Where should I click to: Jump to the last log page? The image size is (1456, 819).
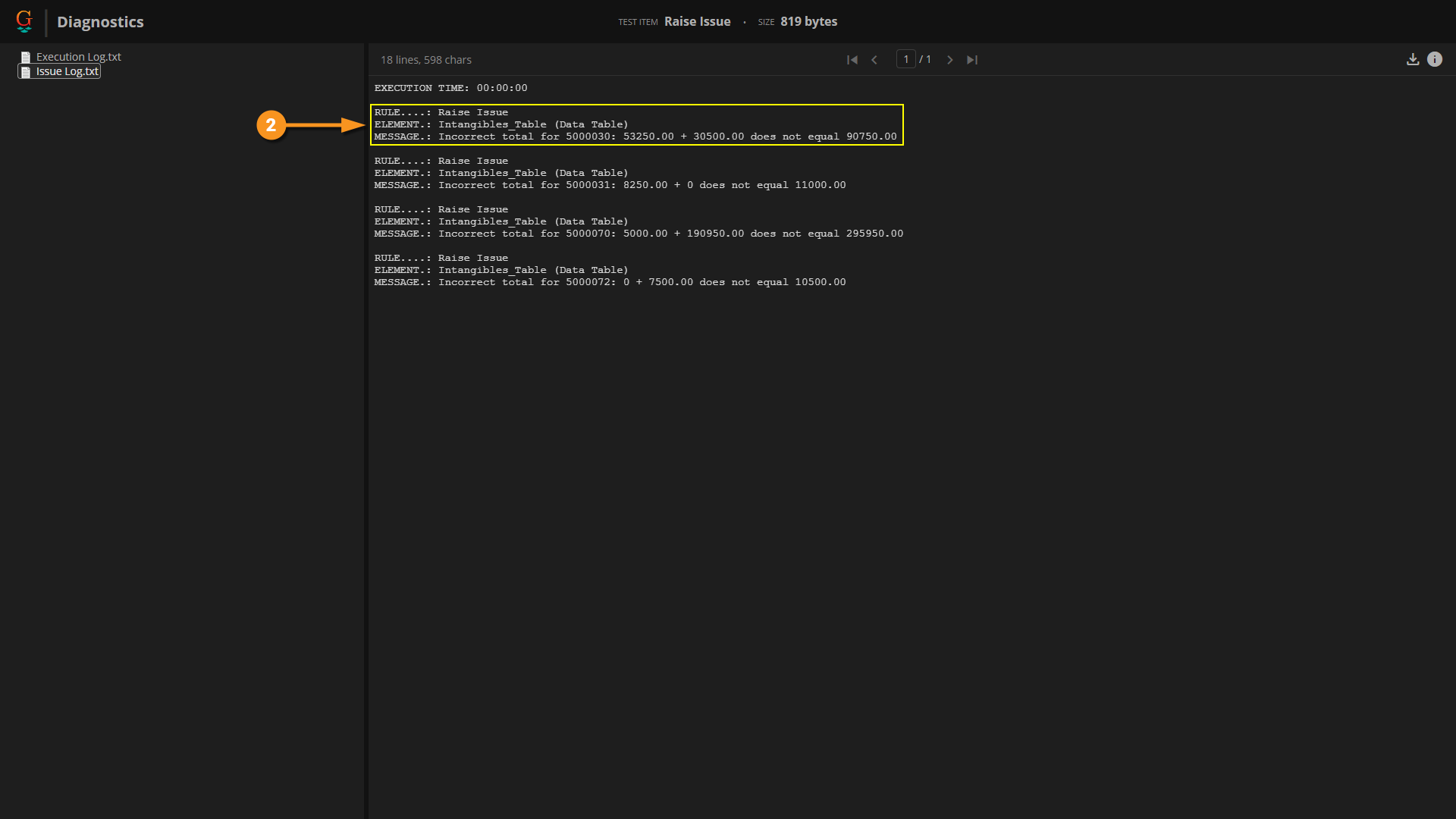click(972, 60)
